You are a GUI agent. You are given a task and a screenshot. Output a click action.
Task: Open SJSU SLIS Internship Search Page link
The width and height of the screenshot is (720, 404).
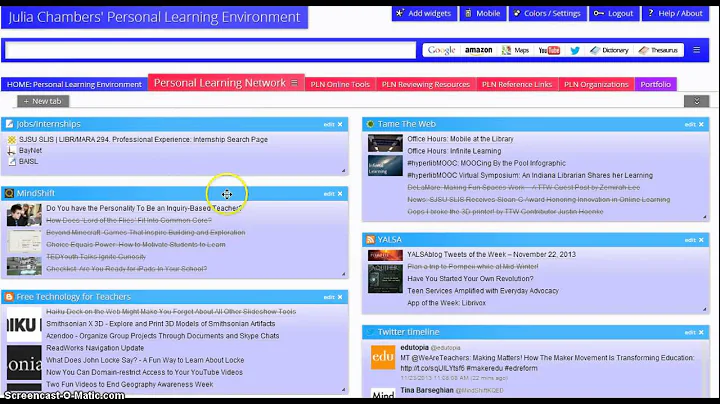click(x=143, y=140)
